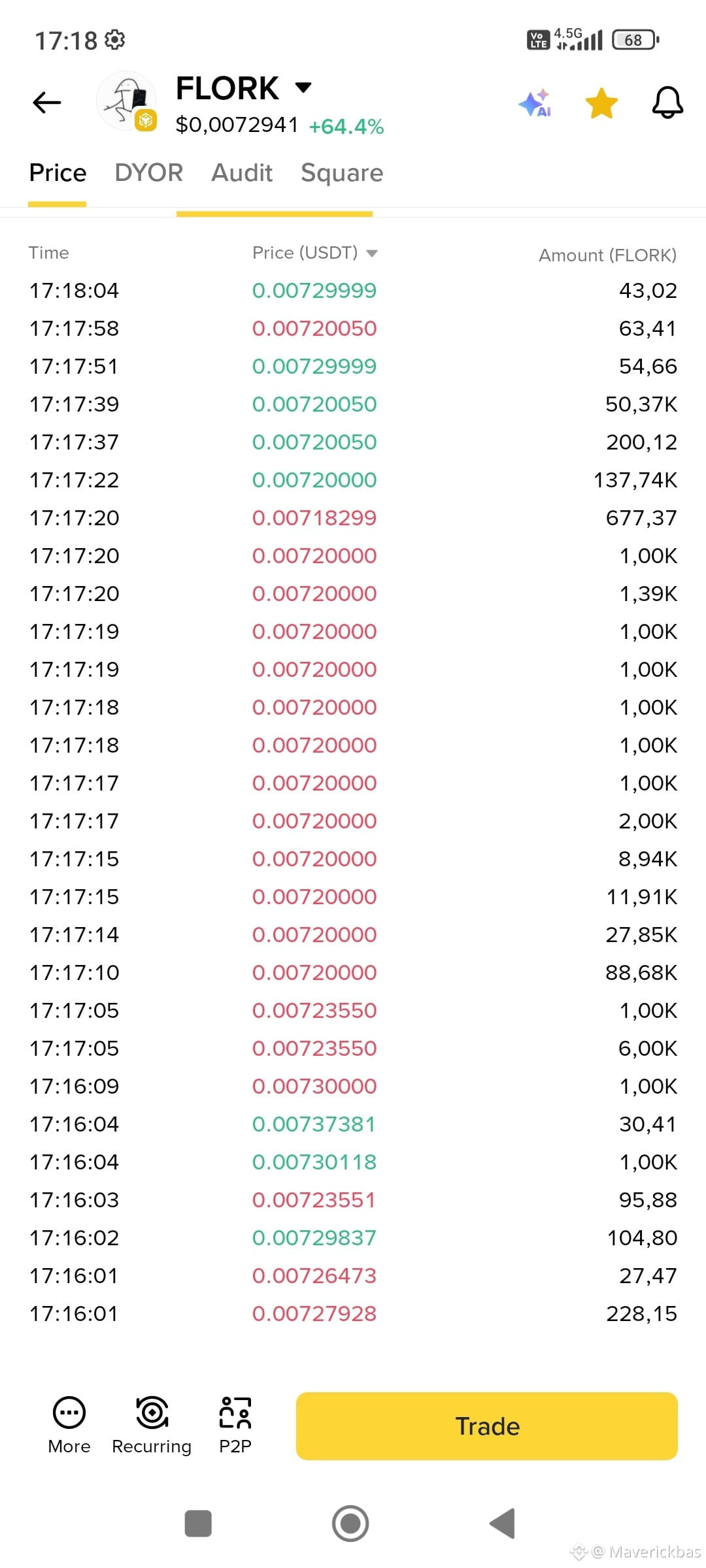The height and width of the screenshot is (1568, 706).
Task: Select the Price tab
Action: pyautogui.click(x=58, y=173)
